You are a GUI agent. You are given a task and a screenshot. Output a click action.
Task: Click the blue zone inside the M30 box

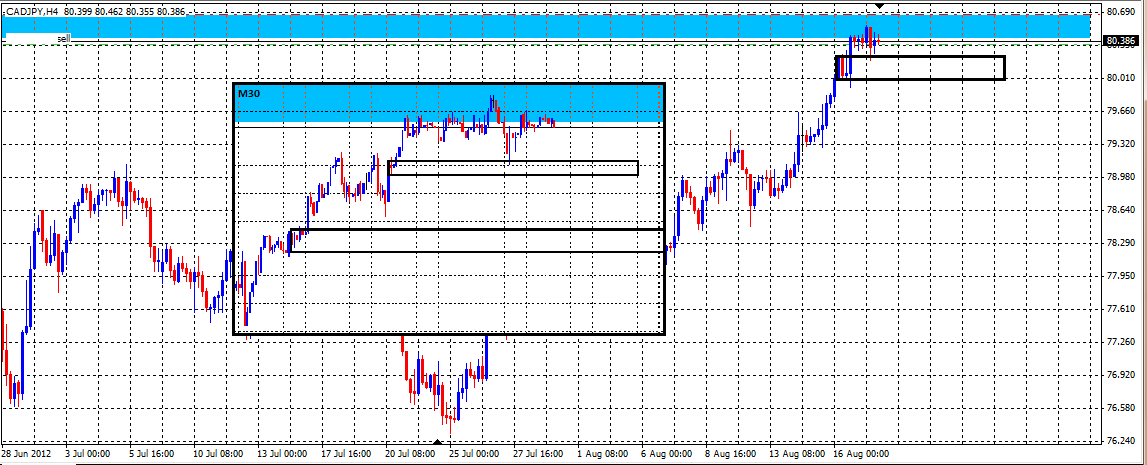448,103
